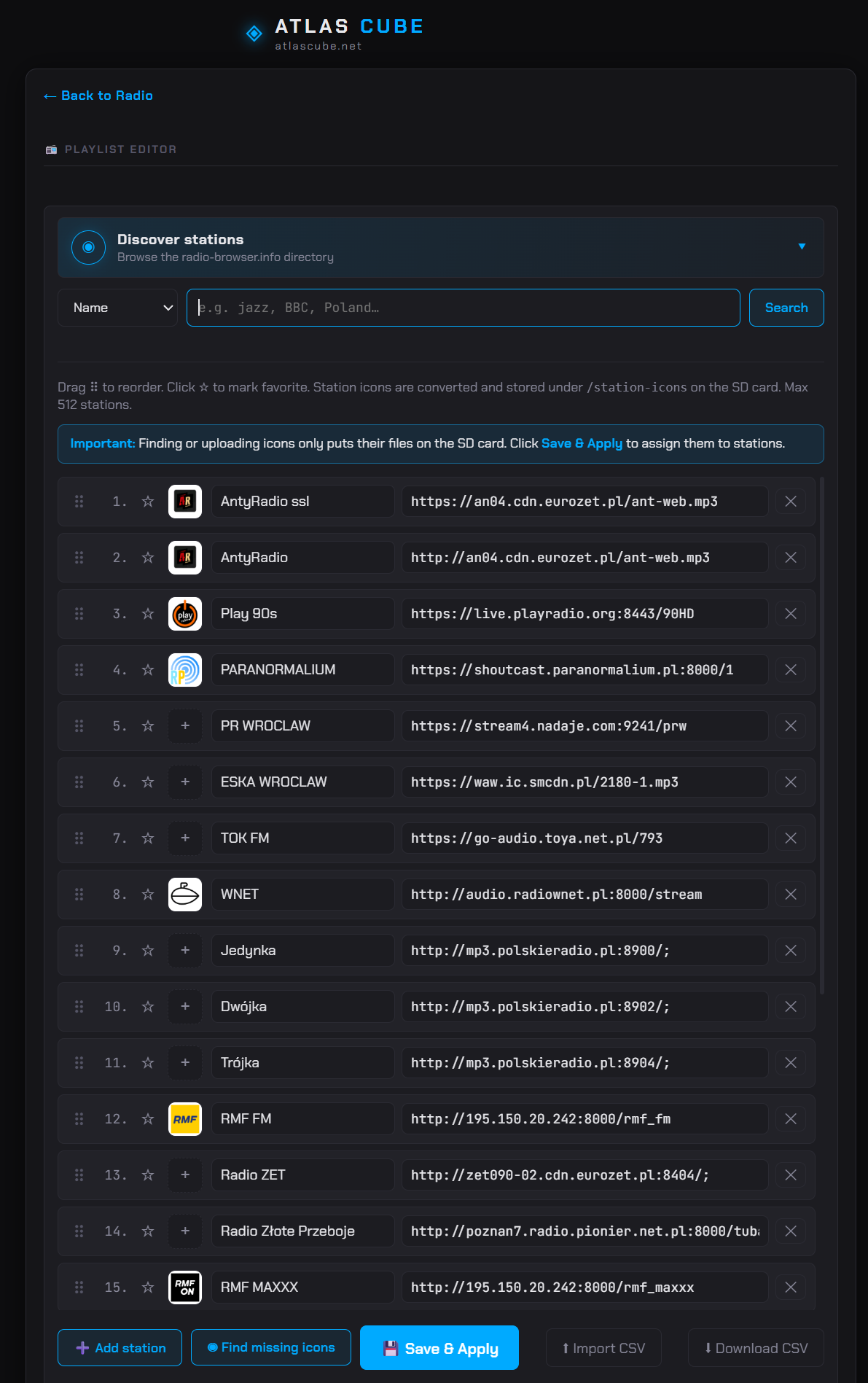Change the Play 90s station icon

pyautogui.click(x=185, y=614)
